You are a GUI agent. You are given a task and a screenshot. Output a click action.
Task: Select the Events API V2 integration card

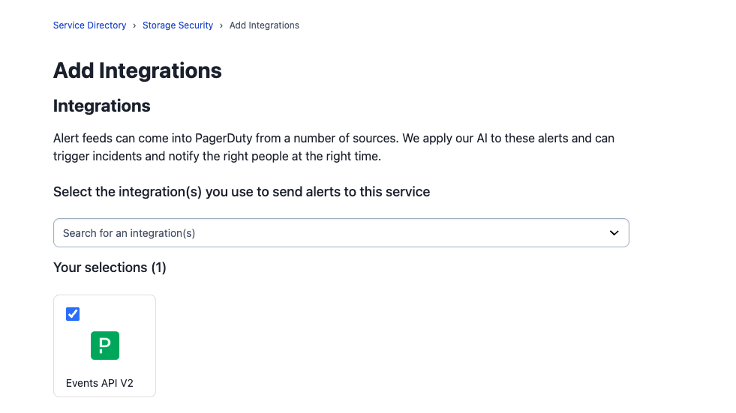coord(104,346)
